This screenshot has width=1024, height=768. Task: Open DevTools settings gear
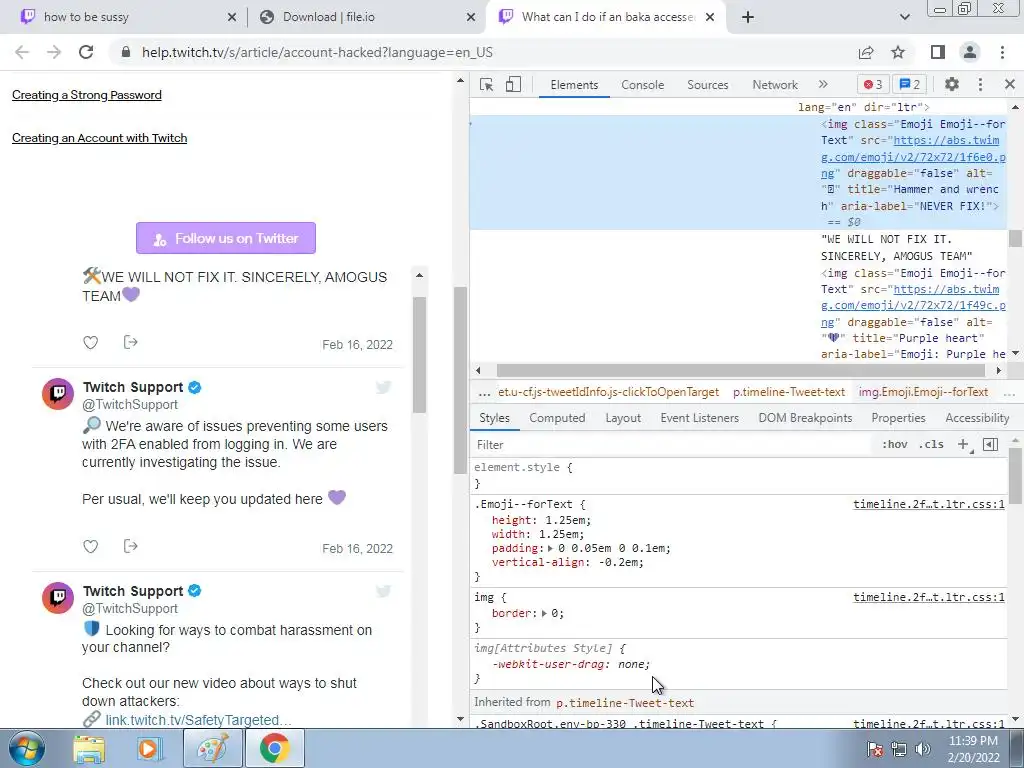click(952, 84)
